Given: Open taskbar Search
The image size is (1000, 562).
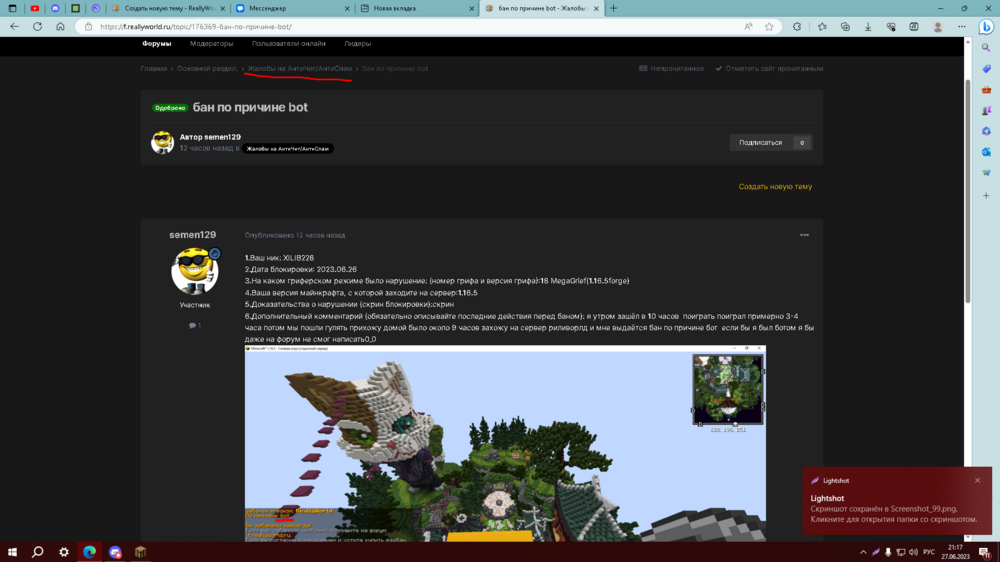Looking at the screenshot, I should coord(38,552).
